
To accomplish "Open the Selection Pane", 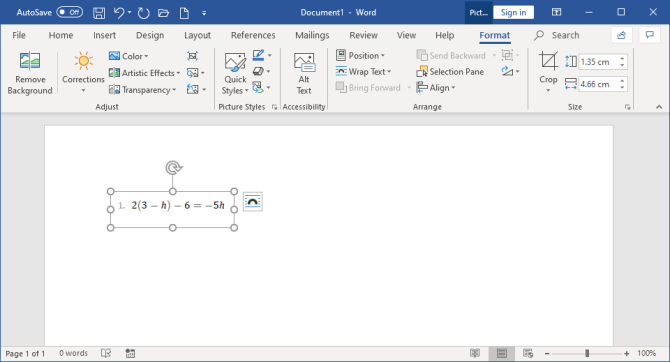I will [x=450, y=72].
